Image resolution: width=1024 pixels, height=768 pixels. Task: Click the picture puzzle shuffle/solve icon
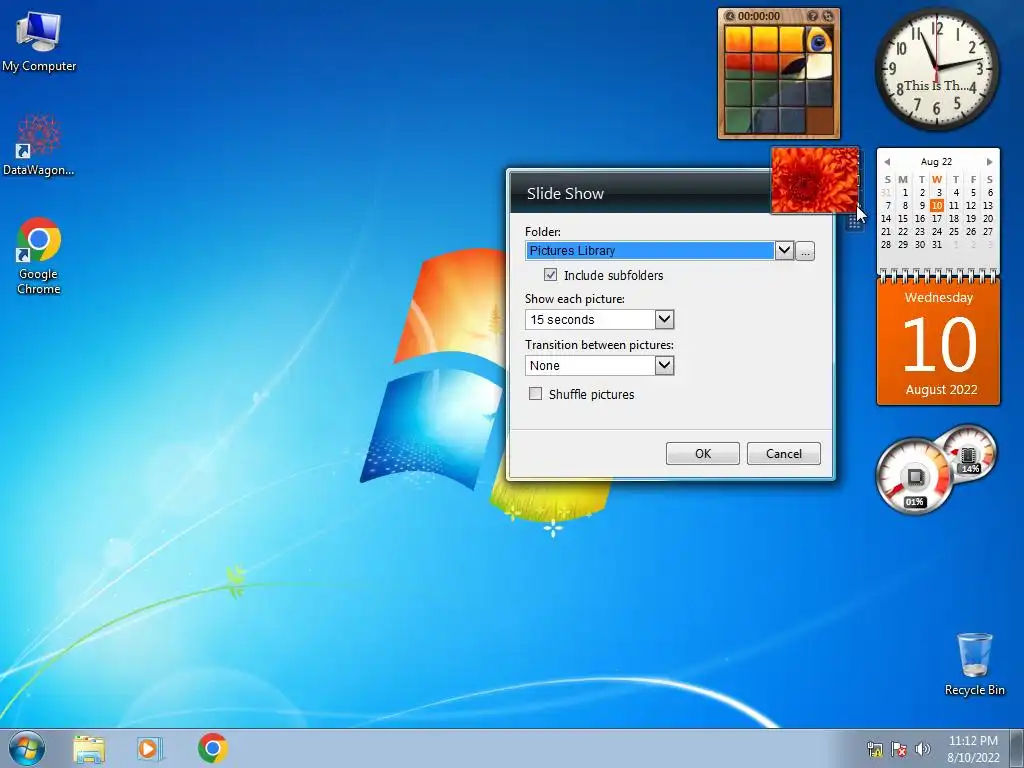pyautogui.click(x=827, y=16)
